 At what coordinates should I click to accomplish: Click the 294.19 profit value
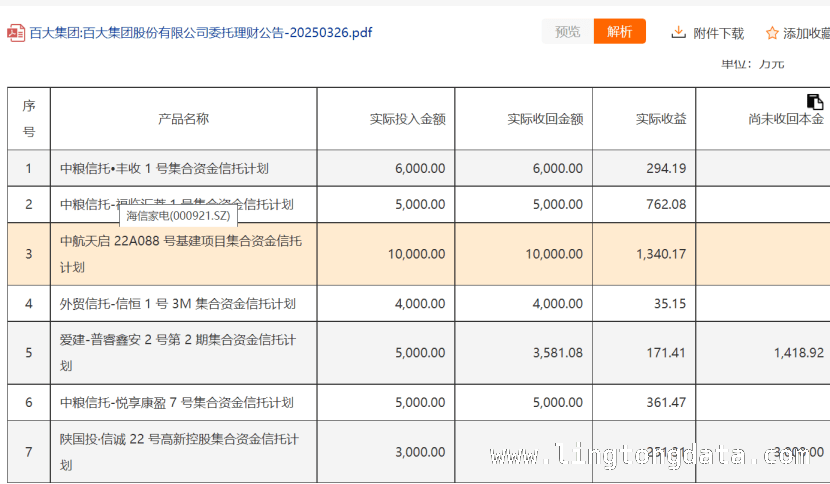click(x=666, y=168)
